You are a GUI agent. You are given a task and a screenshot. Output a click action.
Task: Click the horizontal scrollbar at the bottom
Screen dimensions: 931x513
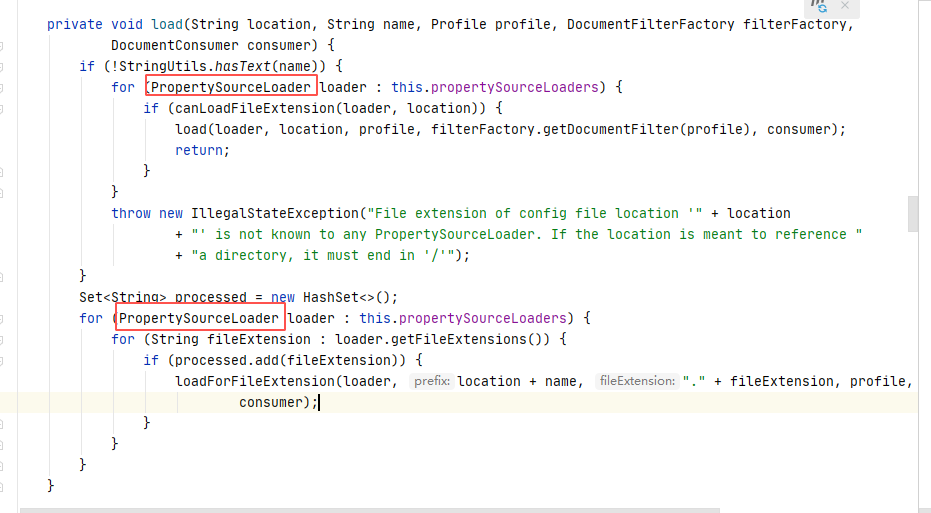[369, 510]
